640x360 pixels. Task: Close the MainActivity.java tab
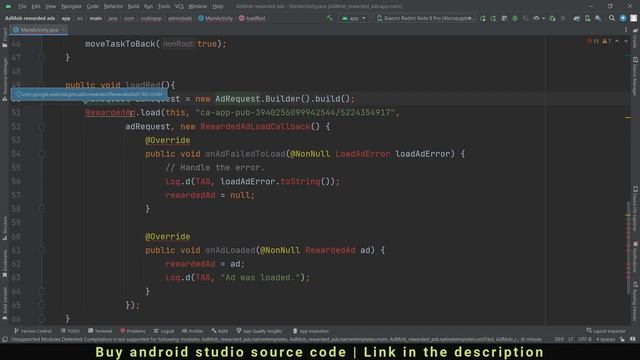(64, 30)
